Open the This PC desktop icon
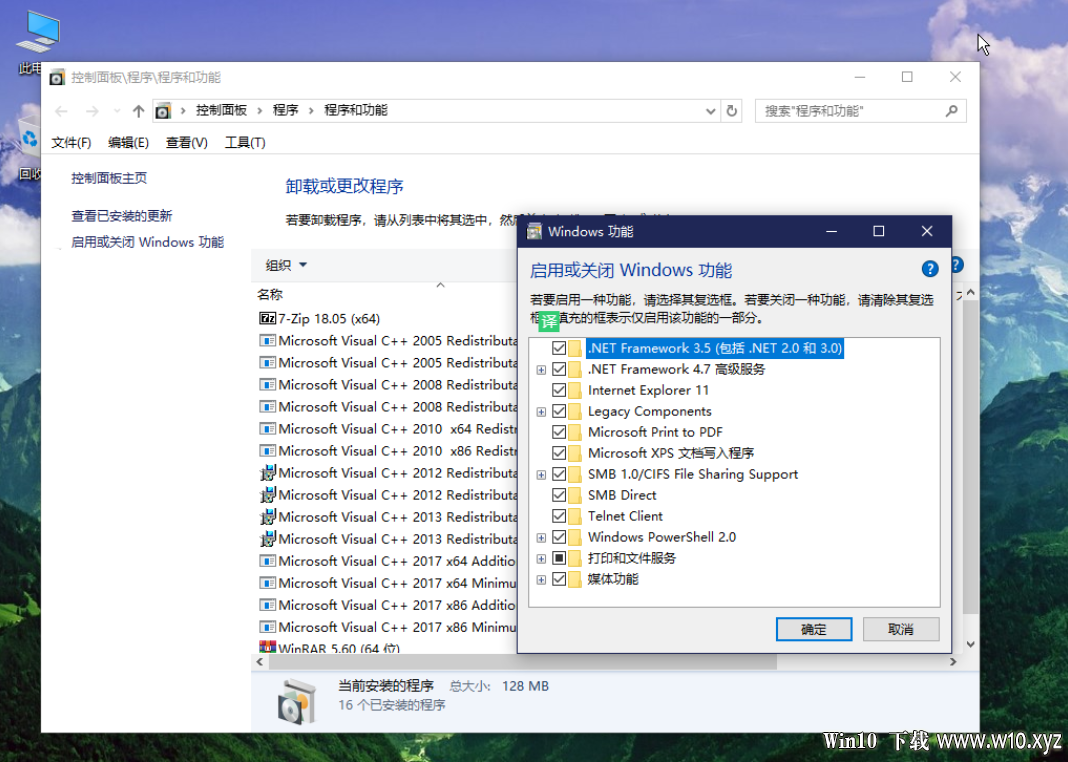 click(x=39, y=33)
